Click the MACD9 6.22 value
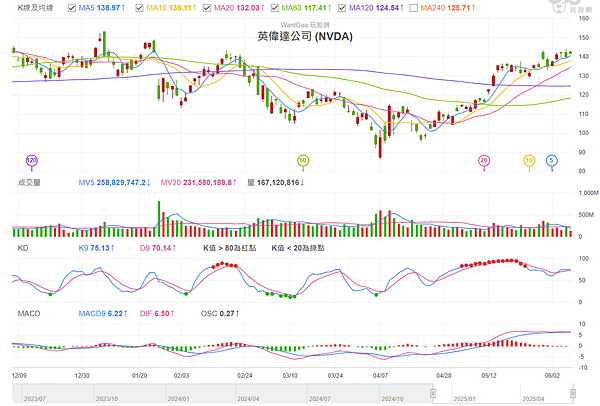This screenshot has height=406, width=600. point(103,313)
